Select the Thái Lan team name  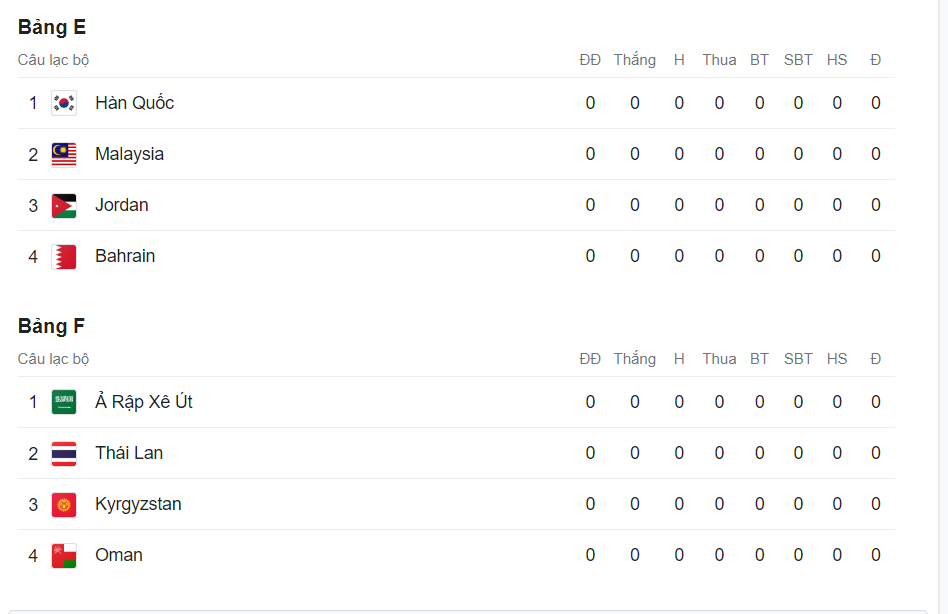click(x=128, y=453)
